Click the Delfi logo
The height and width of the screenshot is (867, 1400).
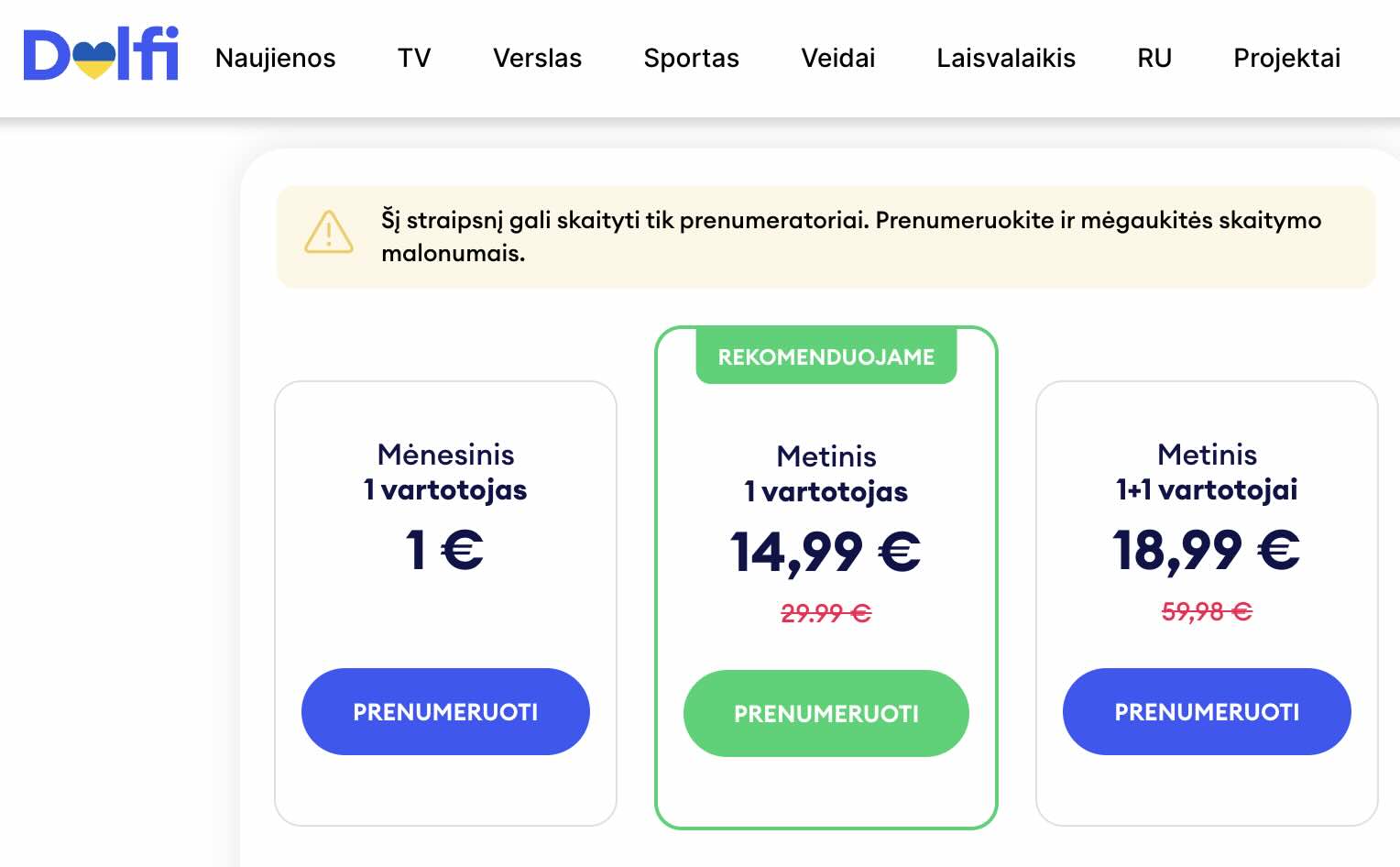click(x=101, y=55)
